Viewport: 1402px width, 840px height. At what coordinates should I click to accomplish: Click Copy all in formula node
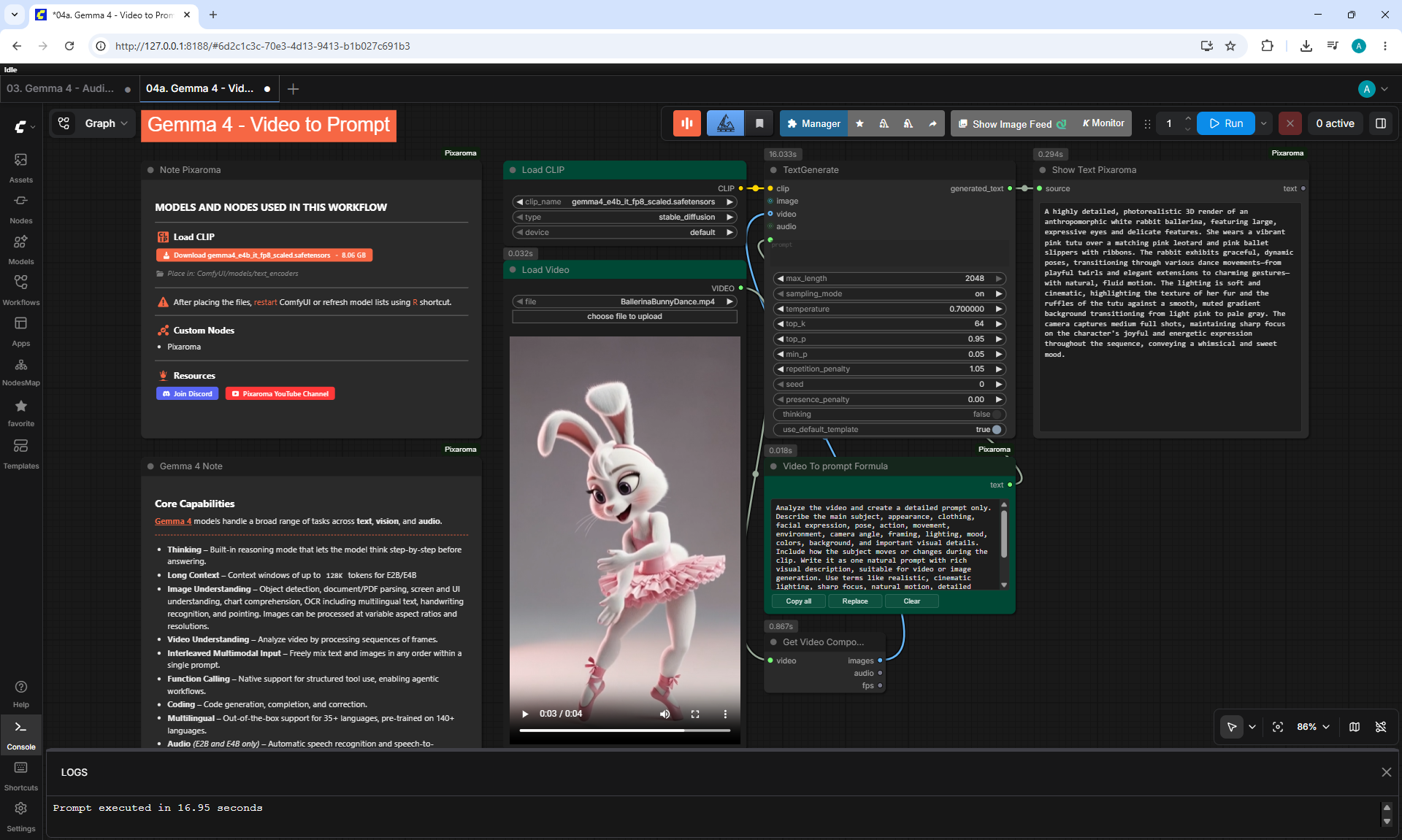798,601
